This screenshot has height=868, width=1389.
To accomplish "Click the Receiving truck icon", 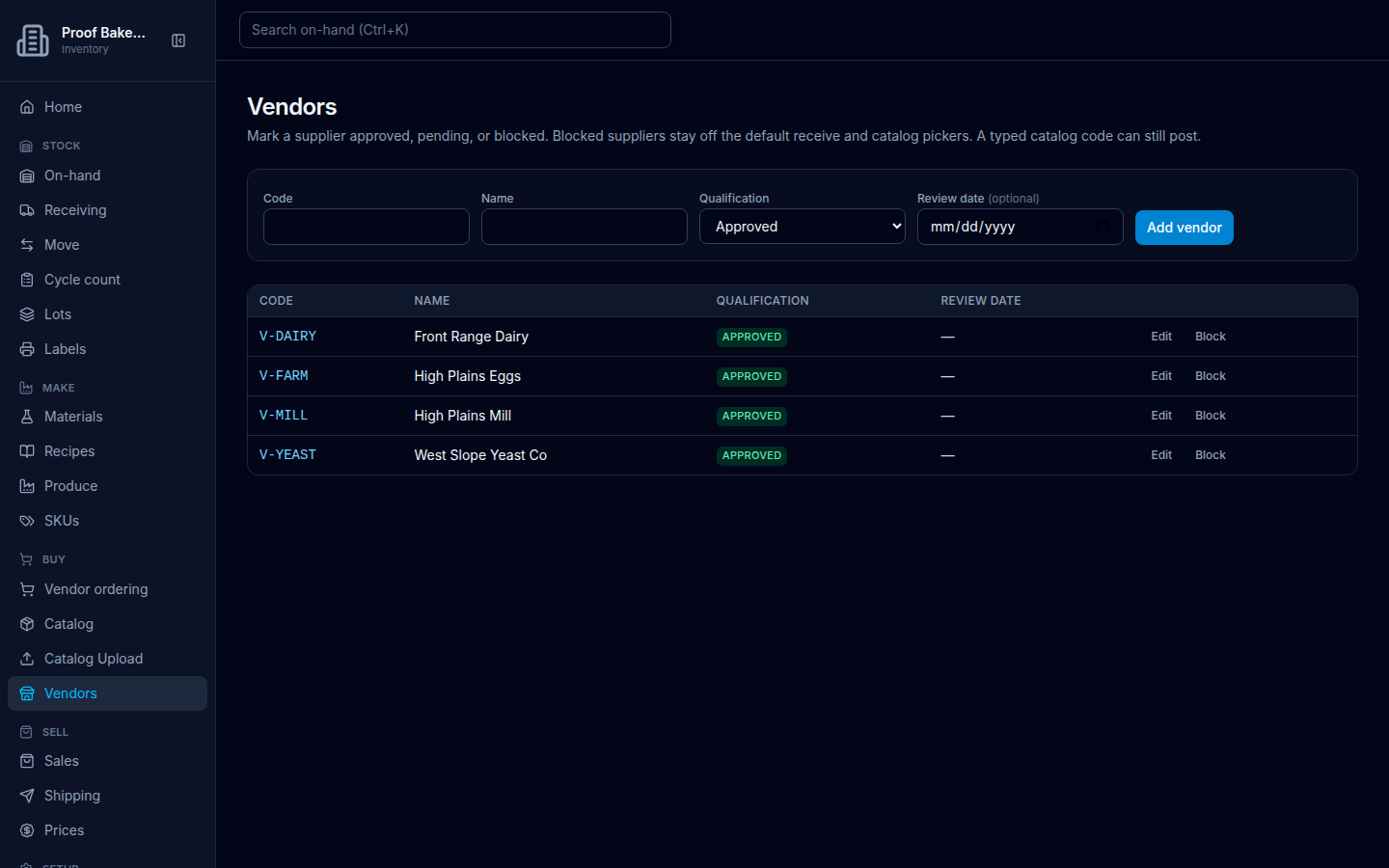I will [x=27, y=210].
